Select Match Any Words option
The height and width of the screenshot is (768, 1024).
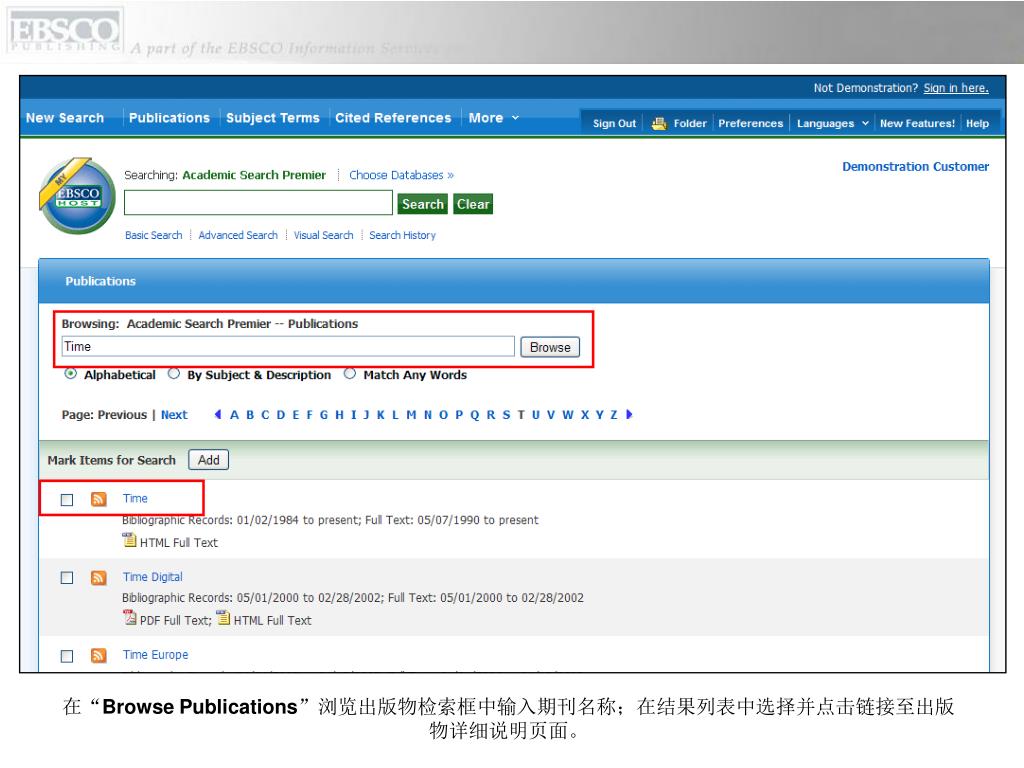[350, 374]
